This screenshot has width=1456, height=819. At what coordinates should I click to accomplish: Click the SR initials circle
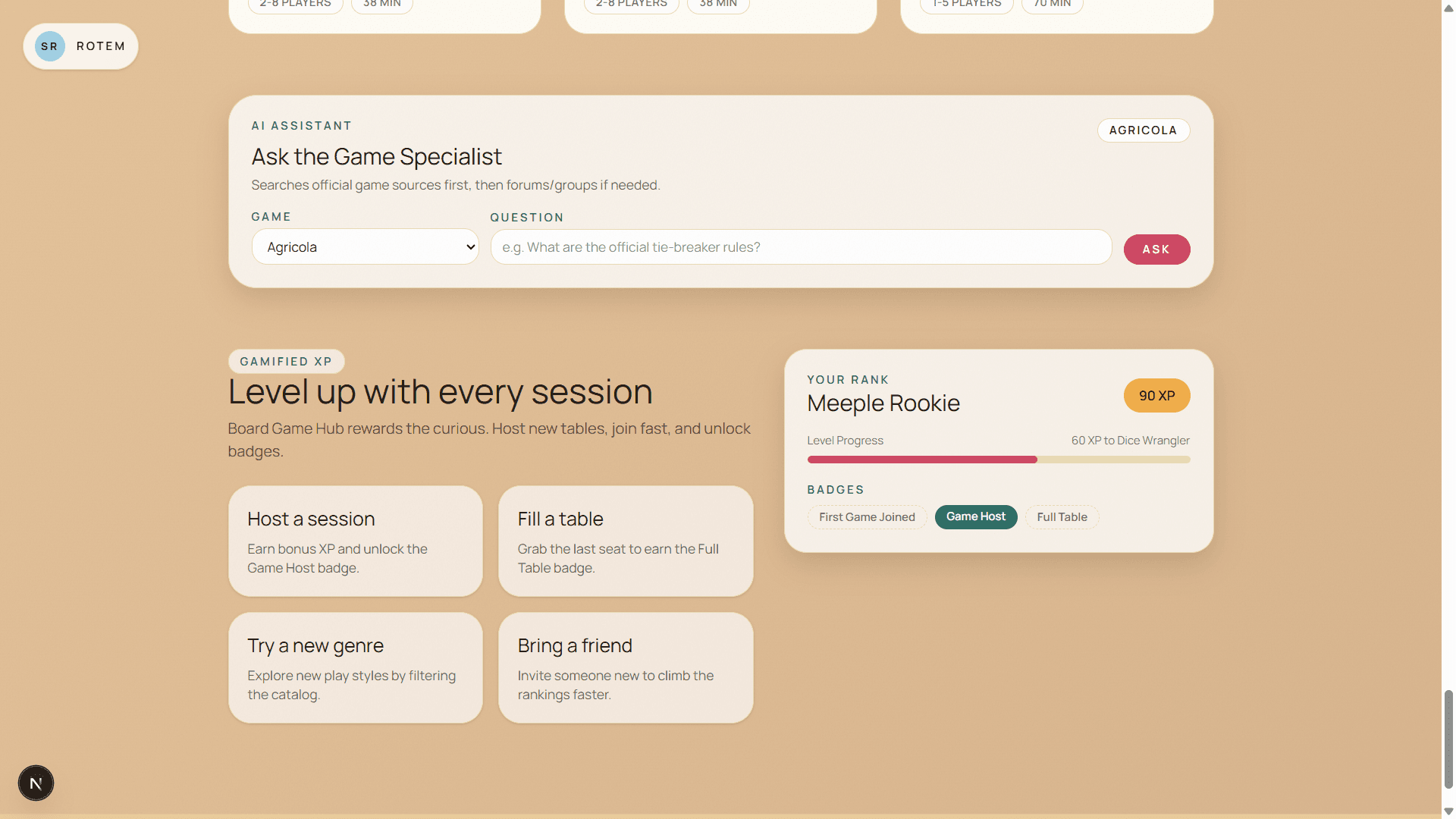(x=49, y=45)
